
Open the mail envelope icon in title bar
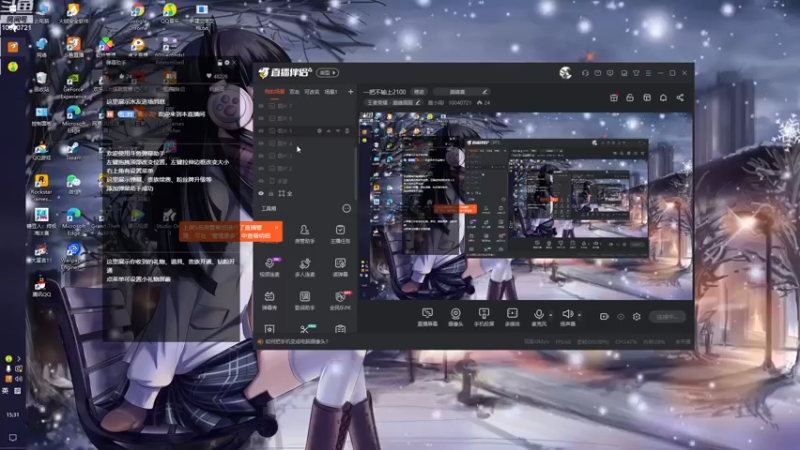point(597,73)
